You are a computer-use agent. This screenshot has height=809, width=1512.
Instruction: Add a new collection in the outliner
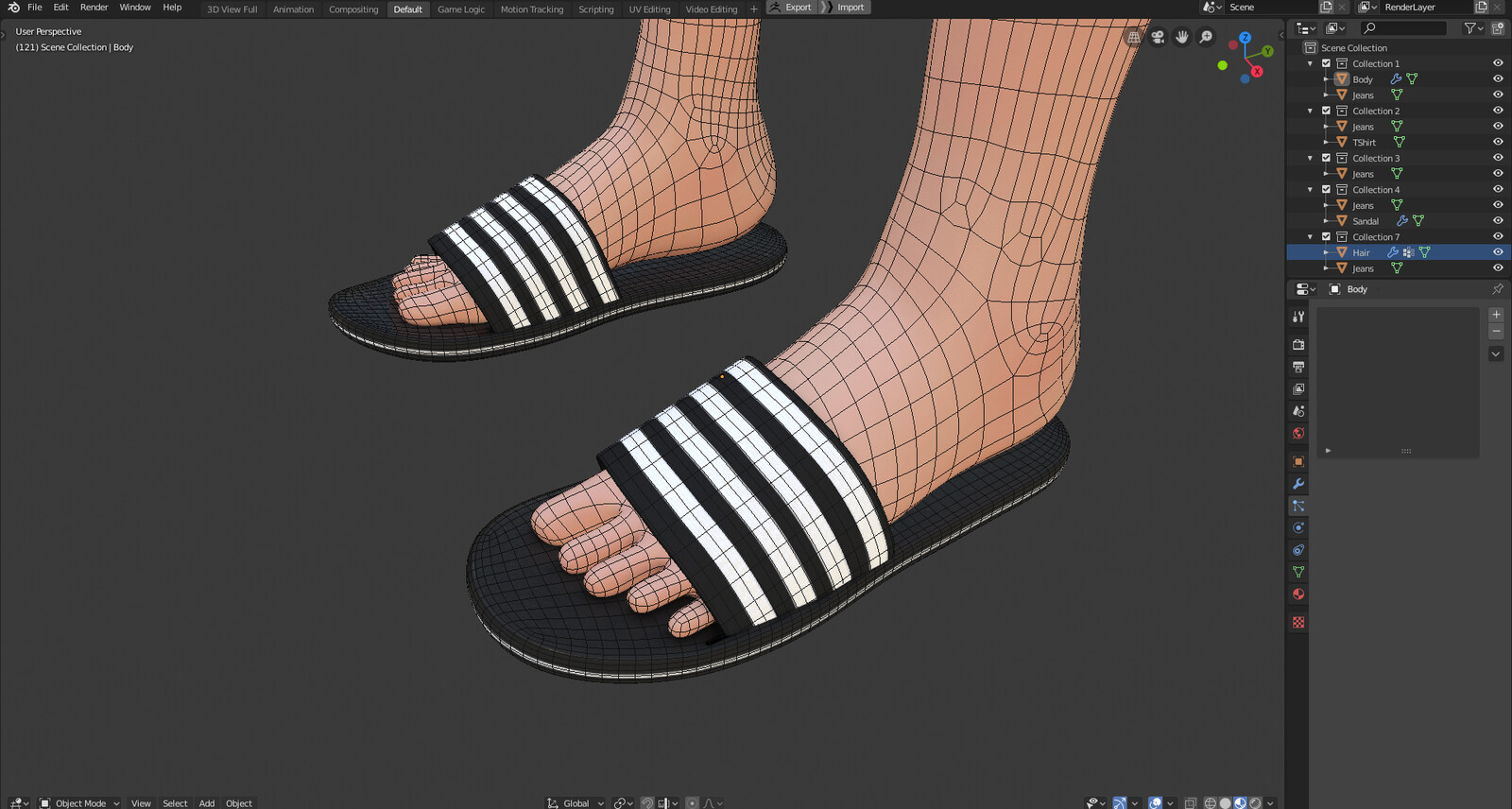(1498, 28)
